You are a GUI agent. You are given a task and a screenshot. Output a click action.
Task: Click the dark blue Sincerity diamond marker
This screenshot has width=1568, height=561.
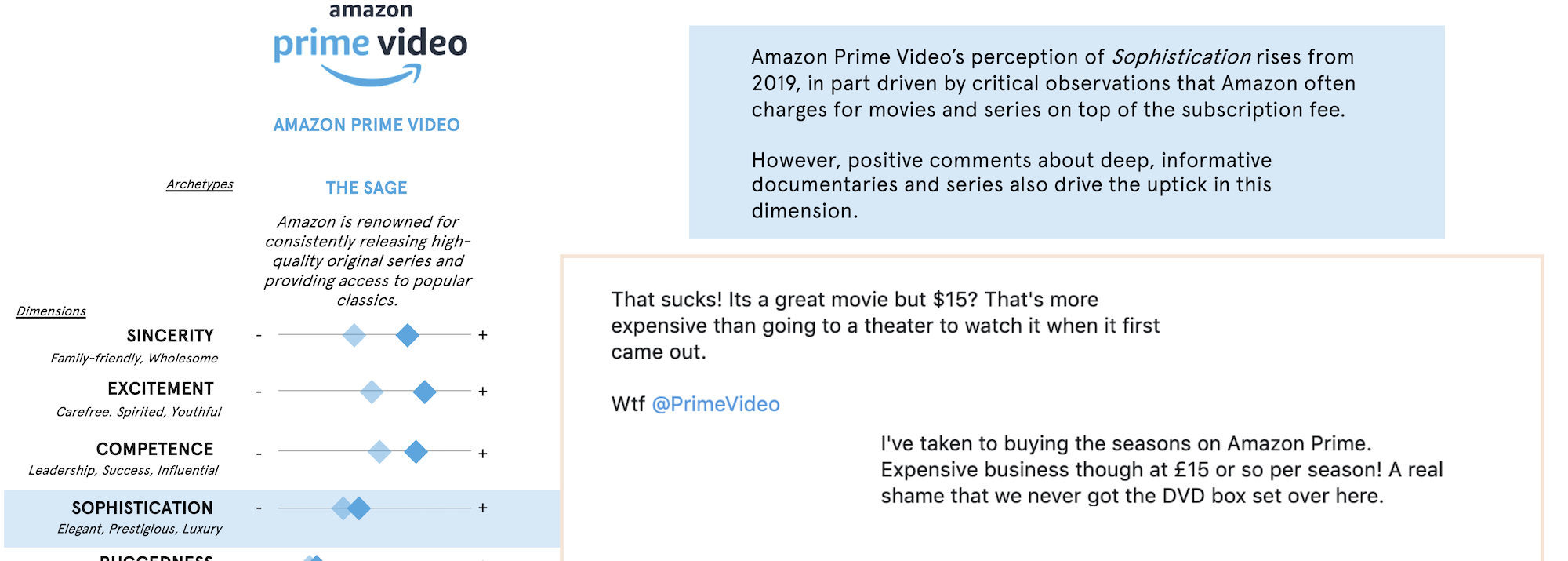tap(407, 335)
